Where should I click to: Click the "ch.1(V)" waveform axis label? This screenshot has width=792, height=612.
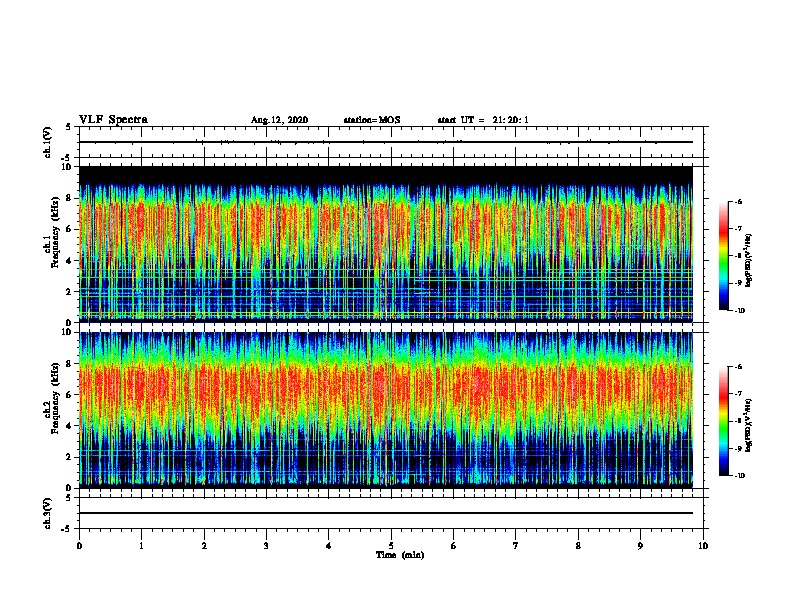pos(48,142)
